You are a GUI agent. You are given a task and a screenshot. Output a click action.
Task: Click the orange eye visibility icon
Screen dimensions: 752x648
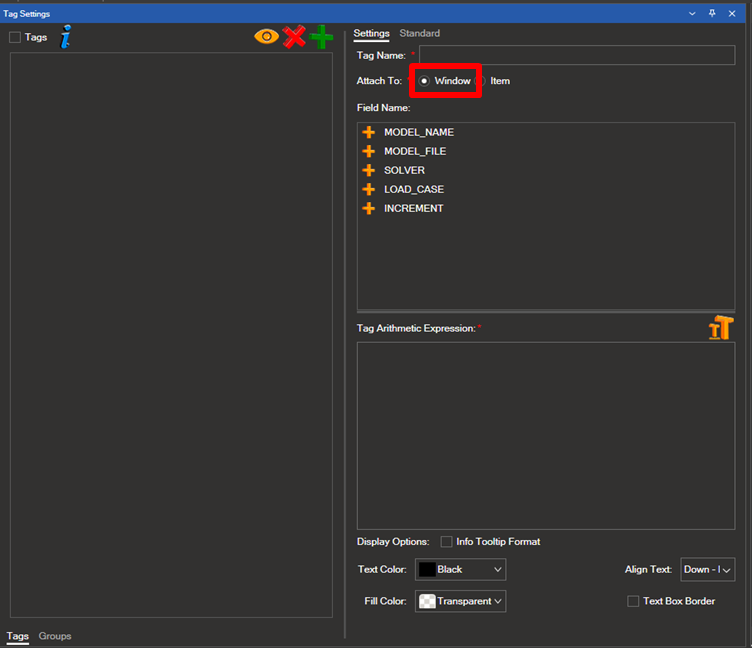coord(266,37)
